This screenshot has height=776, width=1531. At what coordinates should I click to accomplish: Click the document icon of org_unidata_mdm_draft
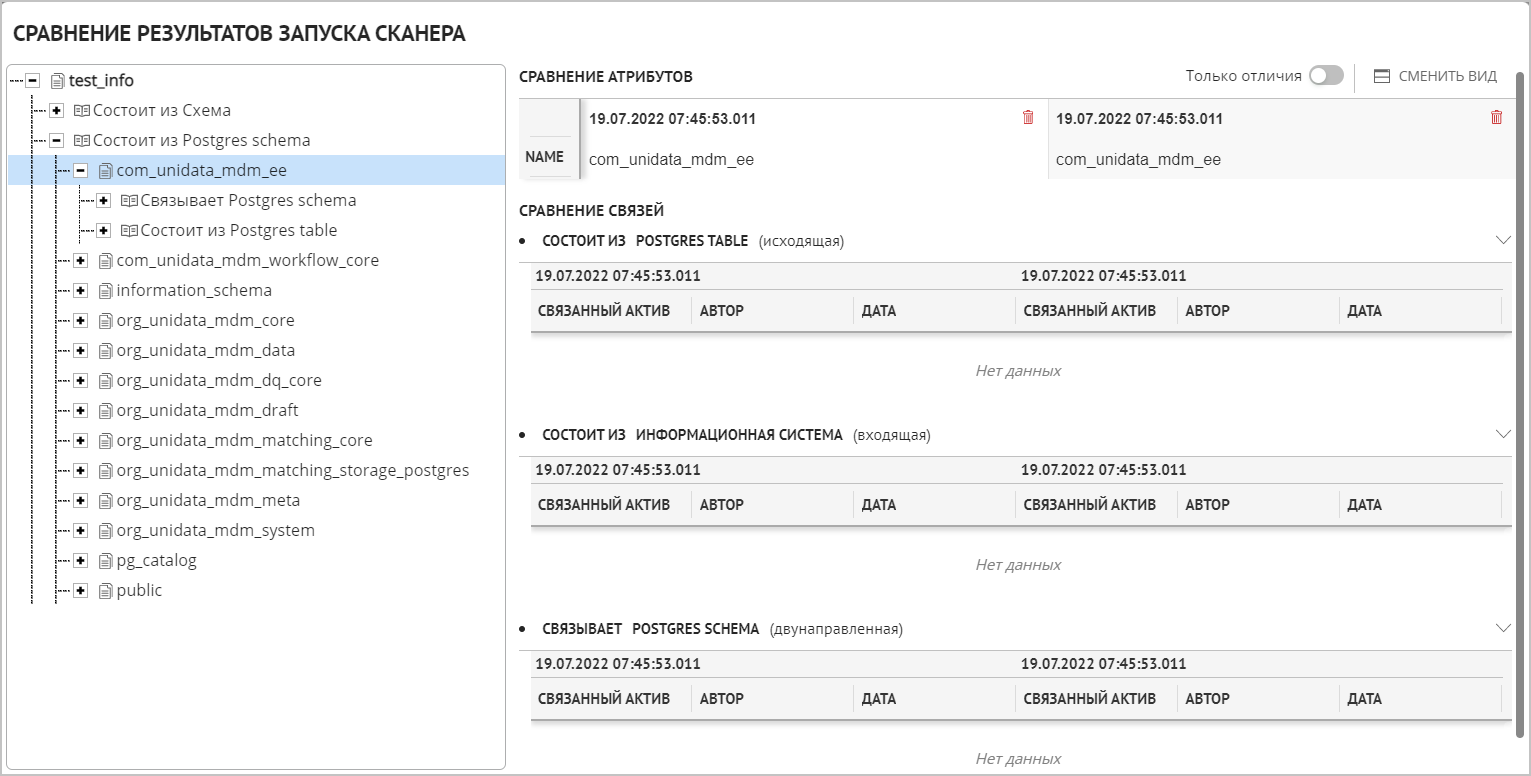[106, 410]
